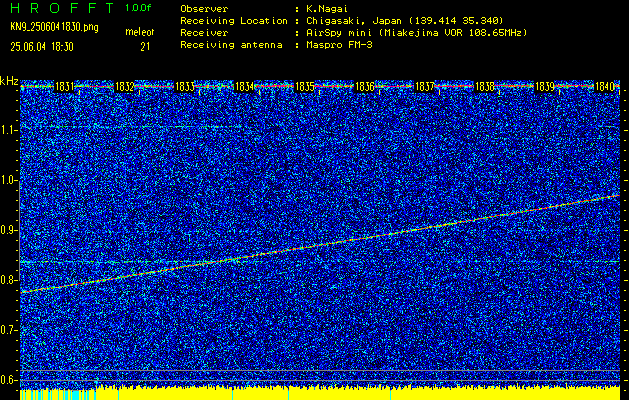Click the 1840 time marker
Viewport: 629px width, 400px height.
pos(605,86)
